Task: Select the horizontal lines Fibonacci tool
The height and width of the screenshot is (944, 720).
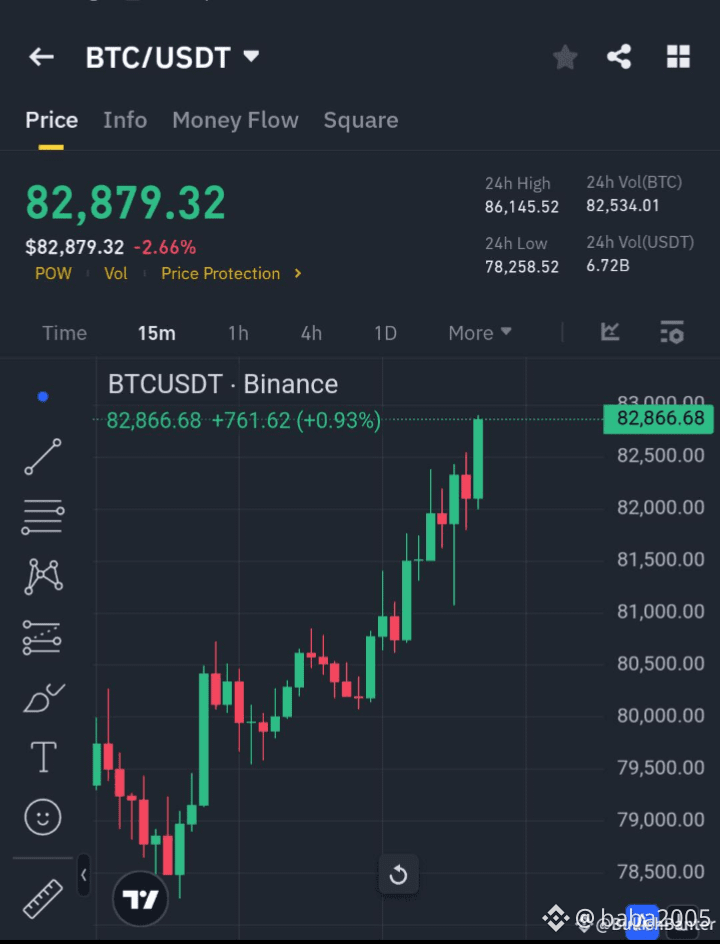Action: point(43,517)
